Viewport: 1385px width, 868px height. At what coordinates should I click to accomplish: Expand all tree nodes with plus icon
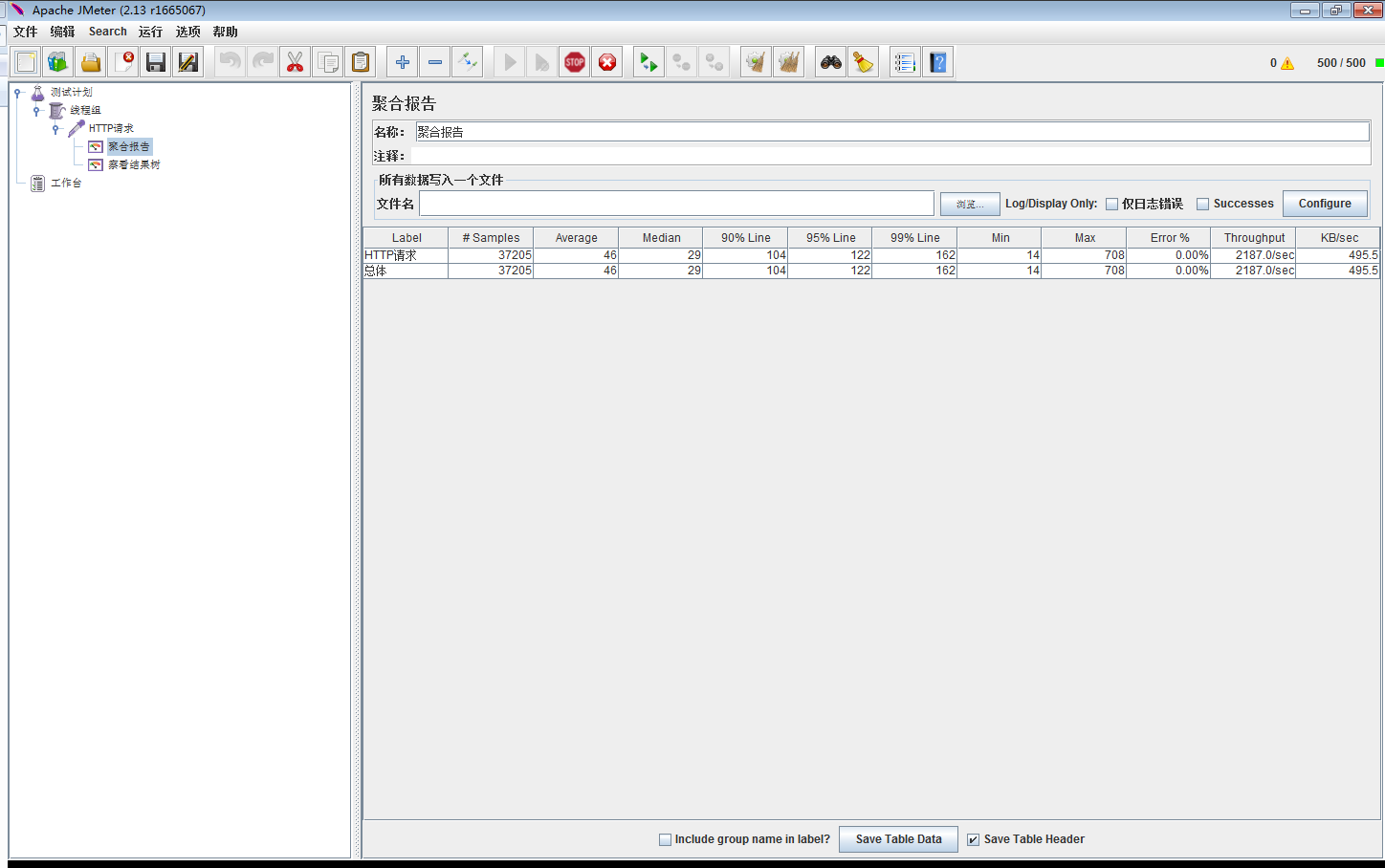pos(403,62)
